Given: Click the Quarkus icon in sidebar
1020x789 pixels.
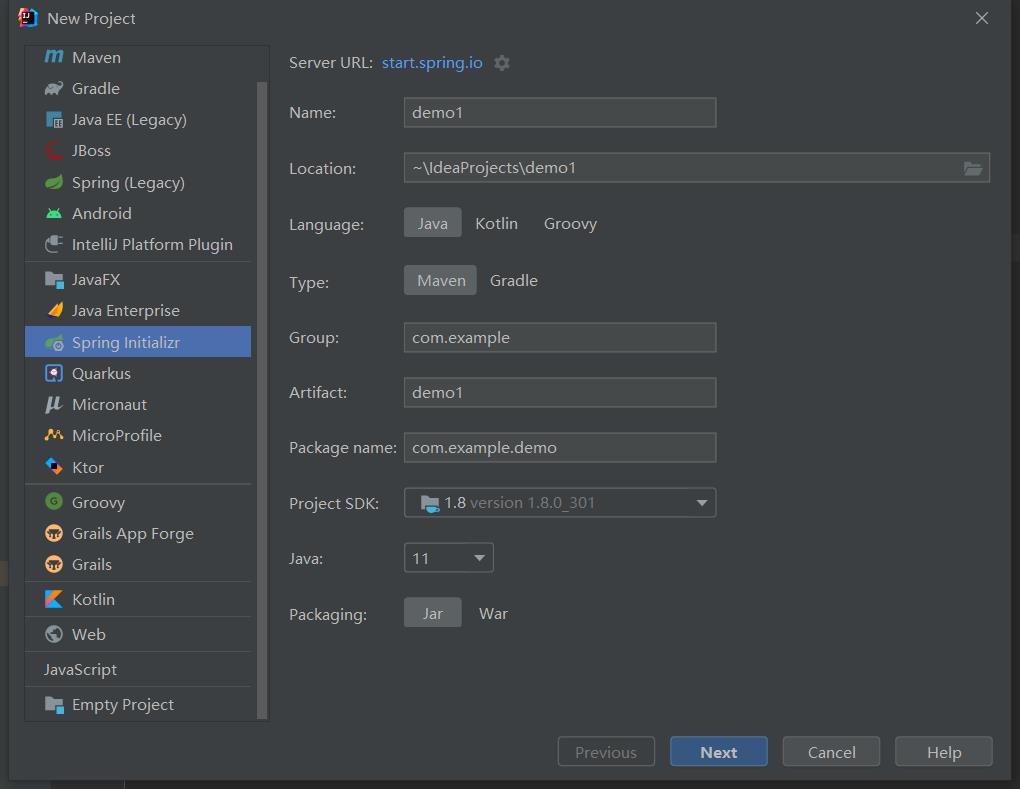Looking at the screenshot, I should 54,373.
